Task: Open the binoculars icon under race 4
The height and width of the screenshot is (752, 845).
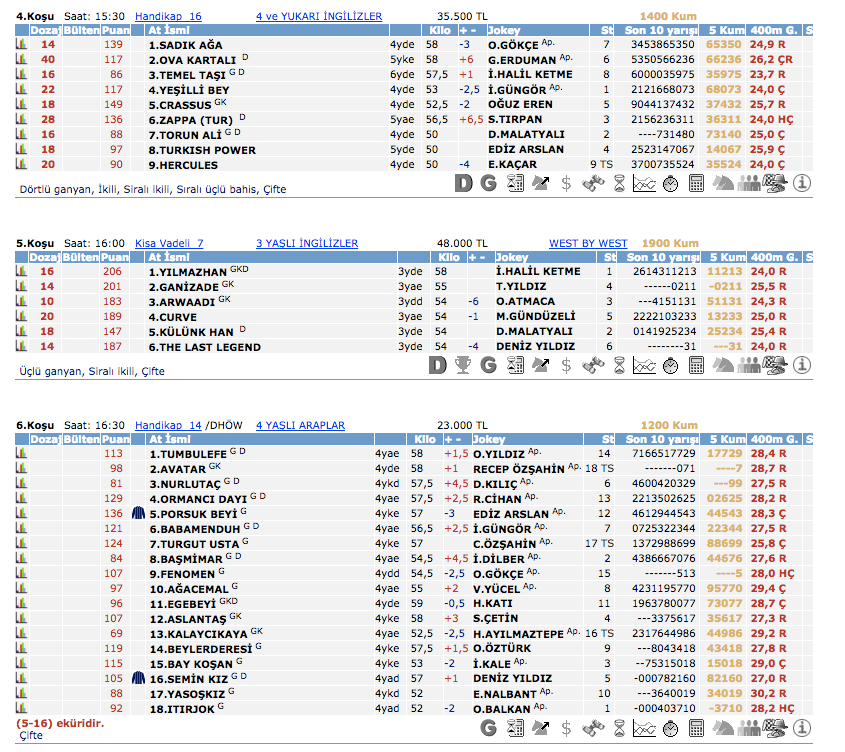Action: tap(593, 183)
